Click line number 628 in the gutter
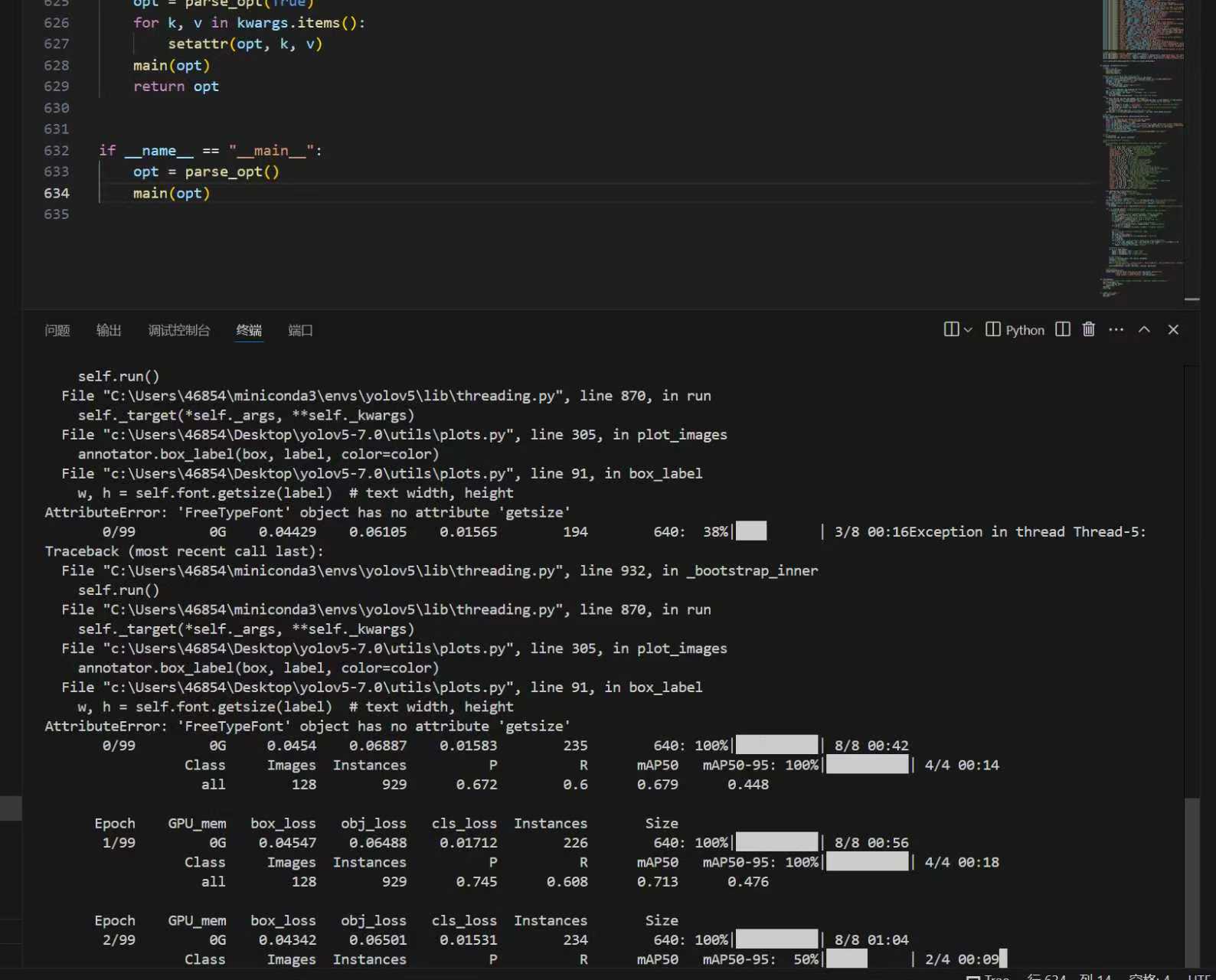This screenshot has width=1216, height=980. pyautogui.click(x=57, y=65)
